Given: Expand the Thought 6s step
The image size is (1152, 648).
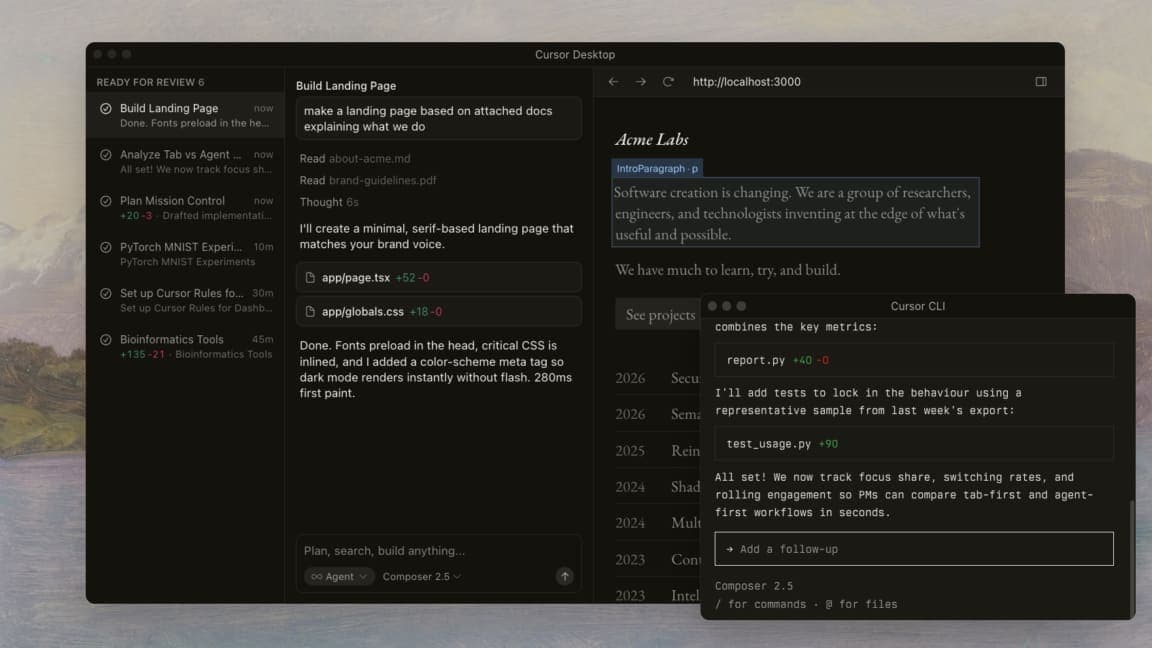Looking at the screenshot, I should (x=329, y=202).
